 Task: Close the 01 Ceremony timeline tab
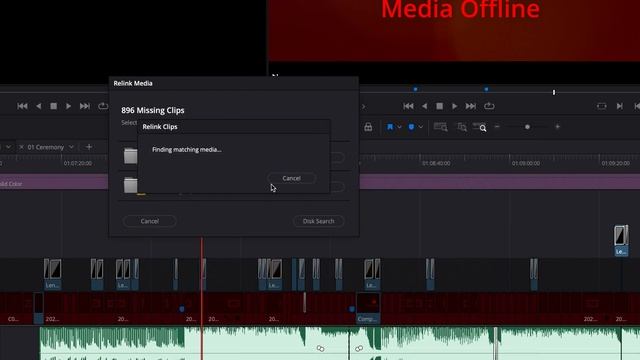click(21, 147)
